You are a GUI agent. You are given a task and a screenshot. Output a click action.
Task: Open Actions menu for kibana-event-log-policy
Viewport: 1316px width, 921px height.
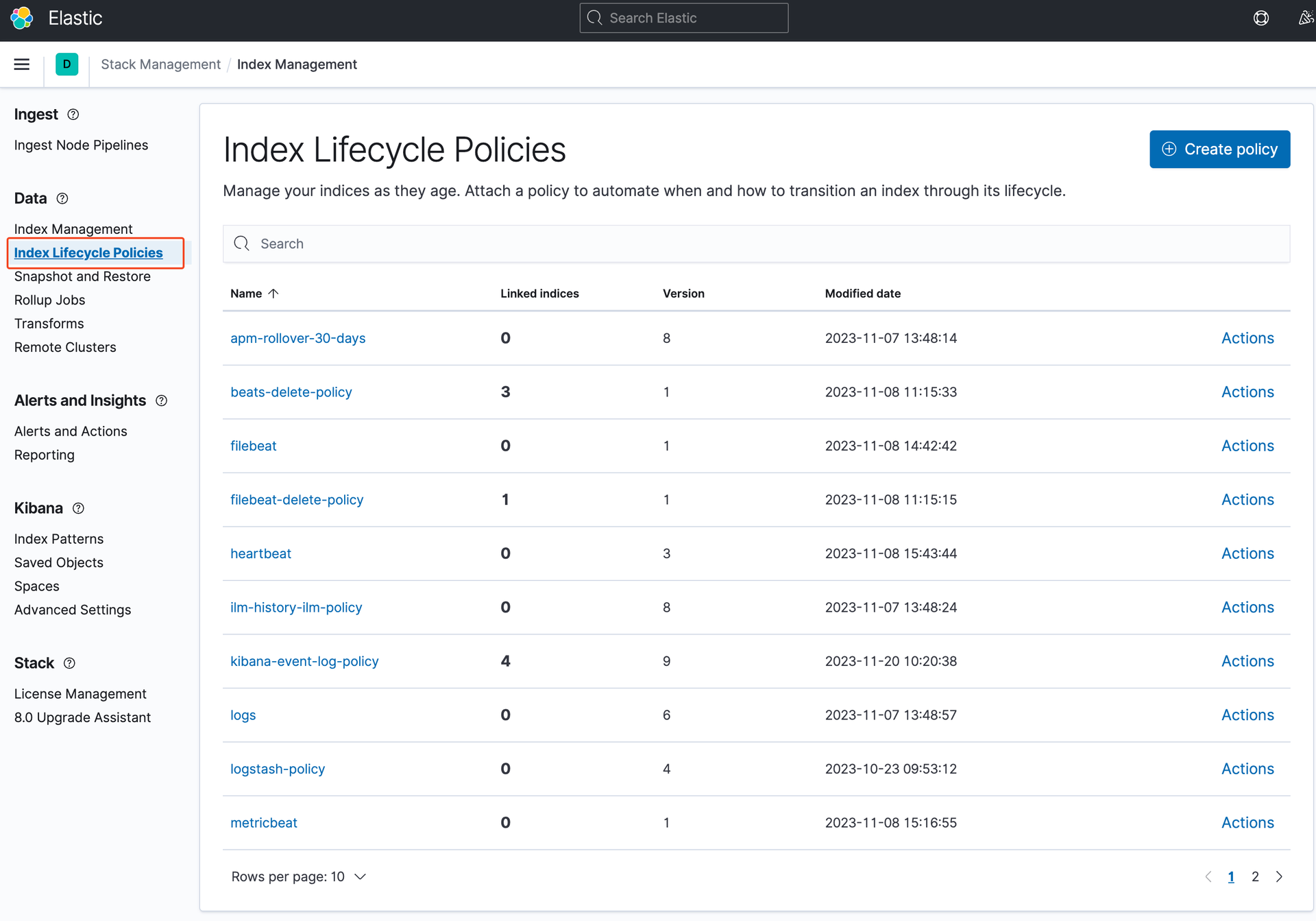(1247, 661)
